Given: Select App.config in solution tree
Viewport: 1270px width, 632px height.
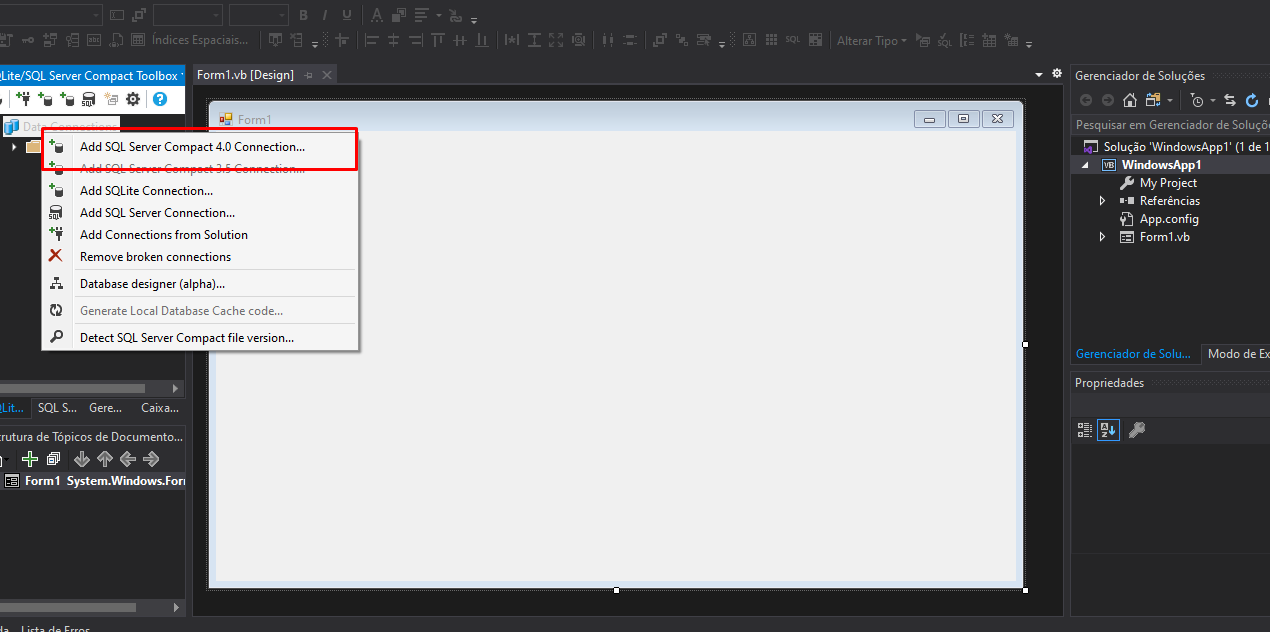Looking at the screenshot, I should (1169, 219).
